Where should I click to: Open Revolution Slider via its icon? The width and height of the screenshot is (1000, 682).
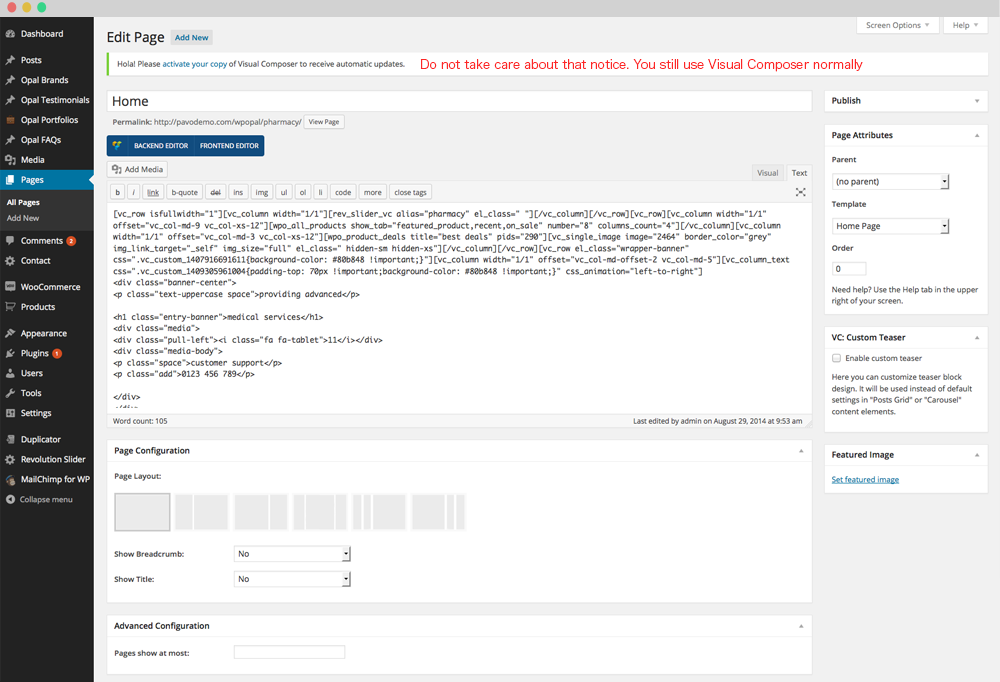10,459
